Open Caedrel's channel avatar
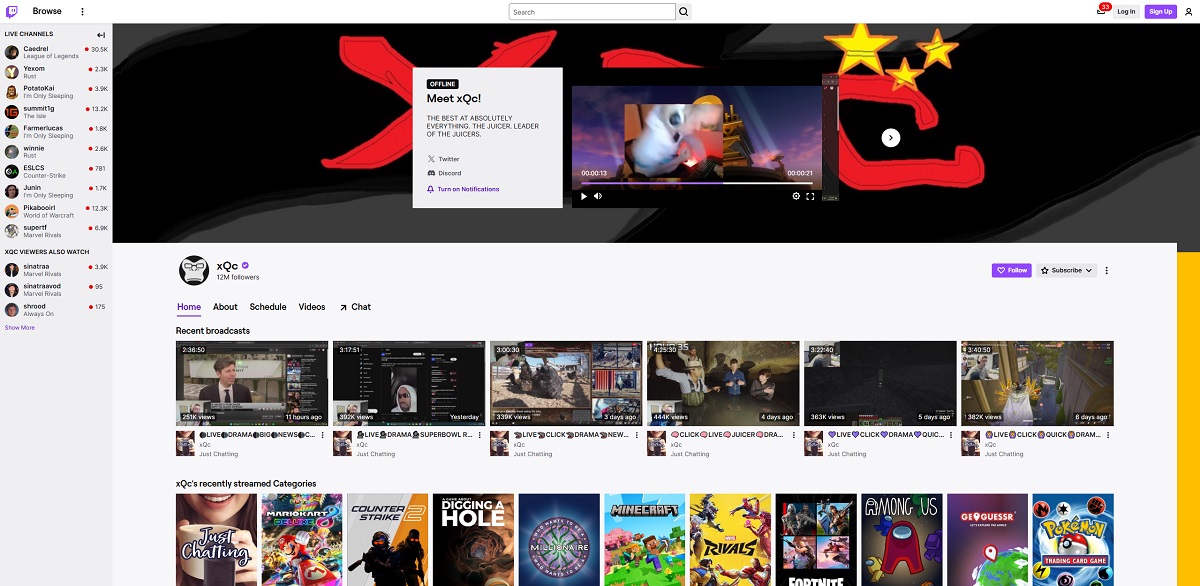Viewport: 1200px width, 586px height. tap(12, 52)
